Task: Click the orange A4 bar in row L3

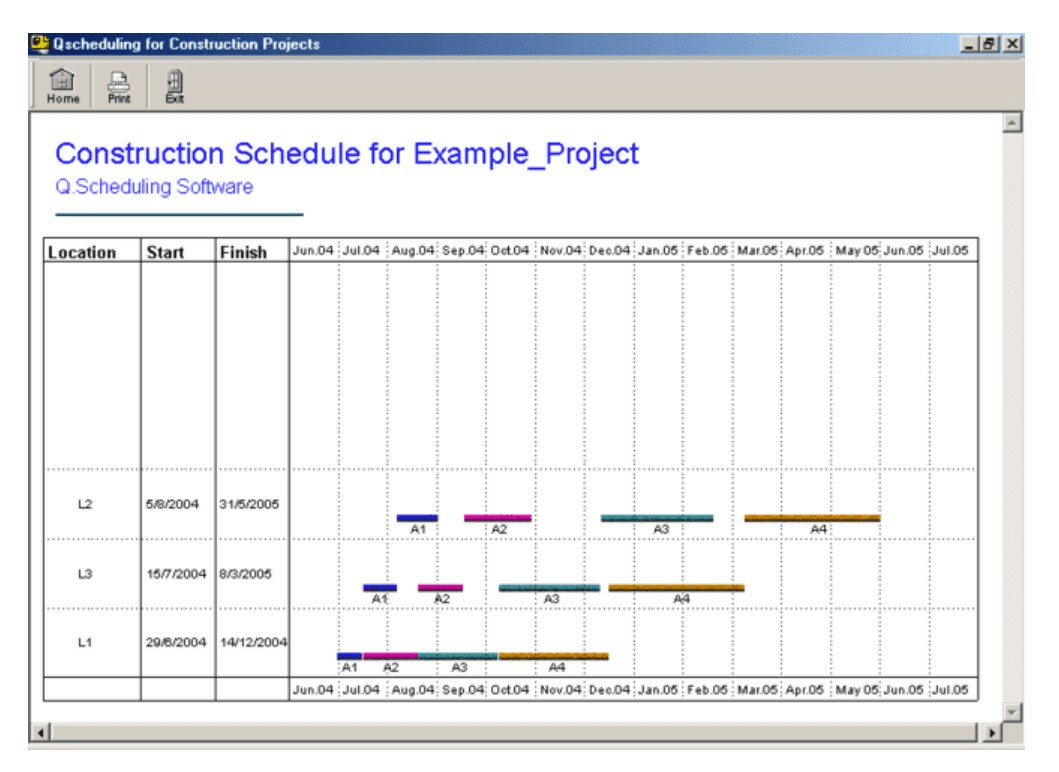Action: [676, 588]
